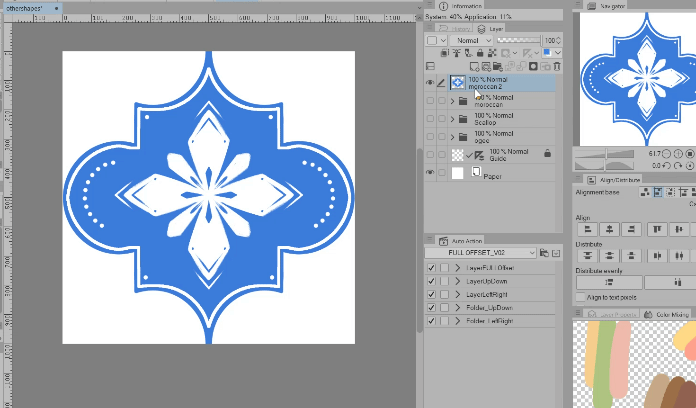This screenshot has height=408, width=696.
Task: Click the delete layer trash icon
Action: pyautogui.click(x=556, y=67)
